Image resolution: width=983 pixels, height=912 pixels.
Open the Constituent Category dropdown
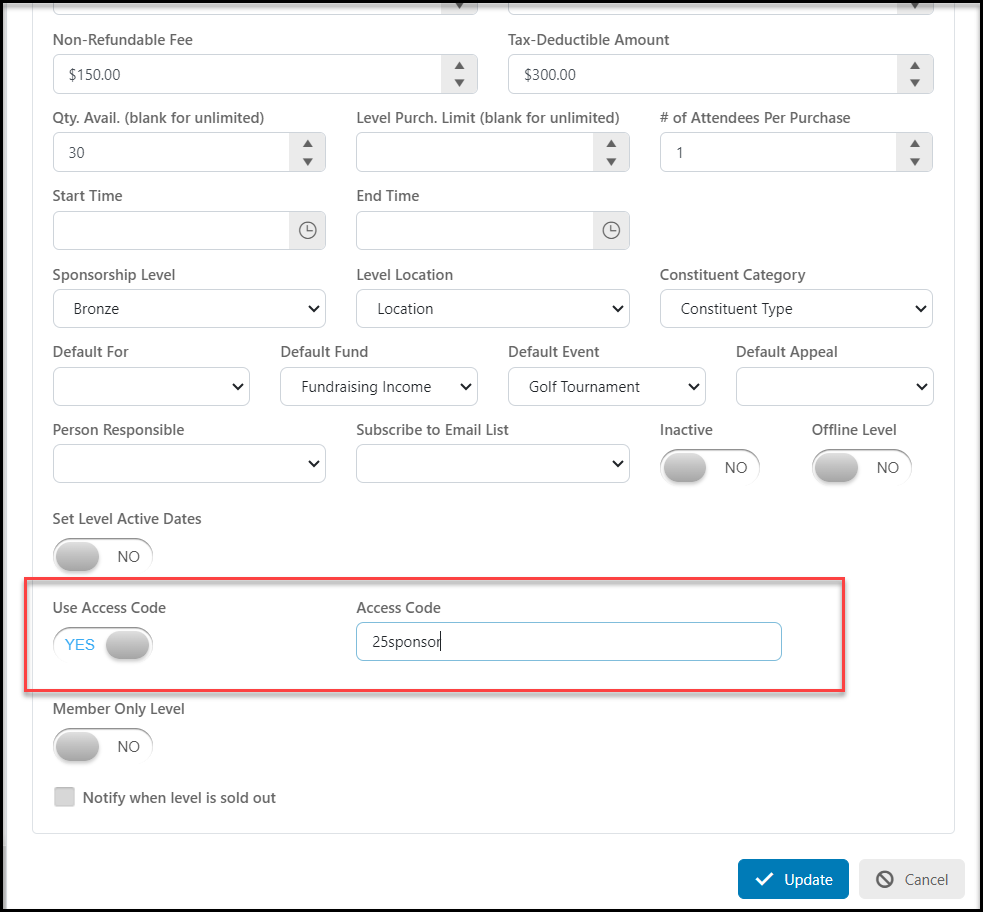[796, 308]
